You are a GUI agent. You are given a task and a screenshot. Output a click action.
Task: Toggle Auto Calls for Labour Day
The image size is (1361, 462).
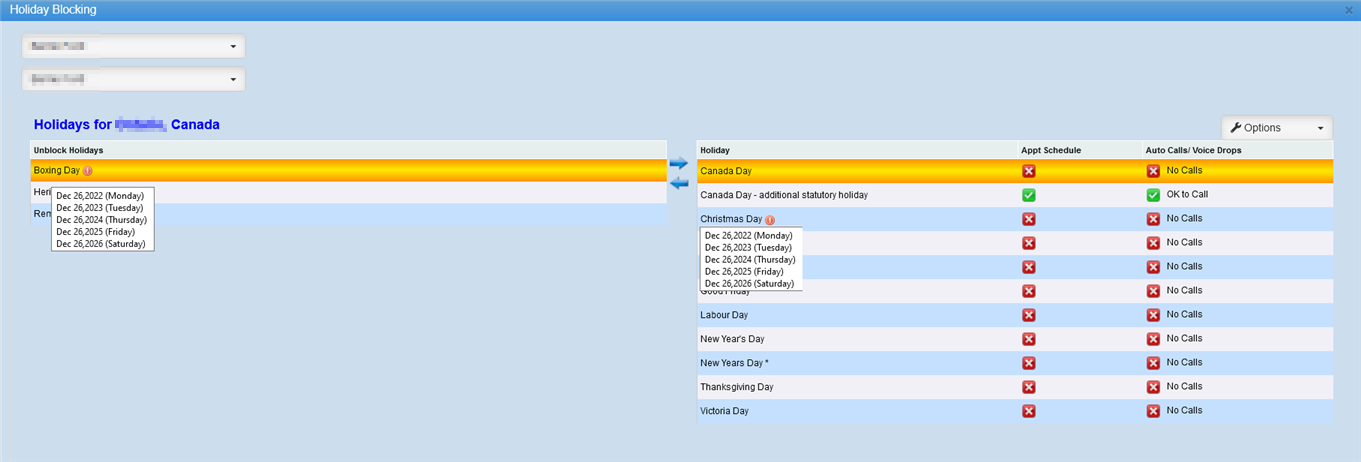click(x=1153, y=315)
